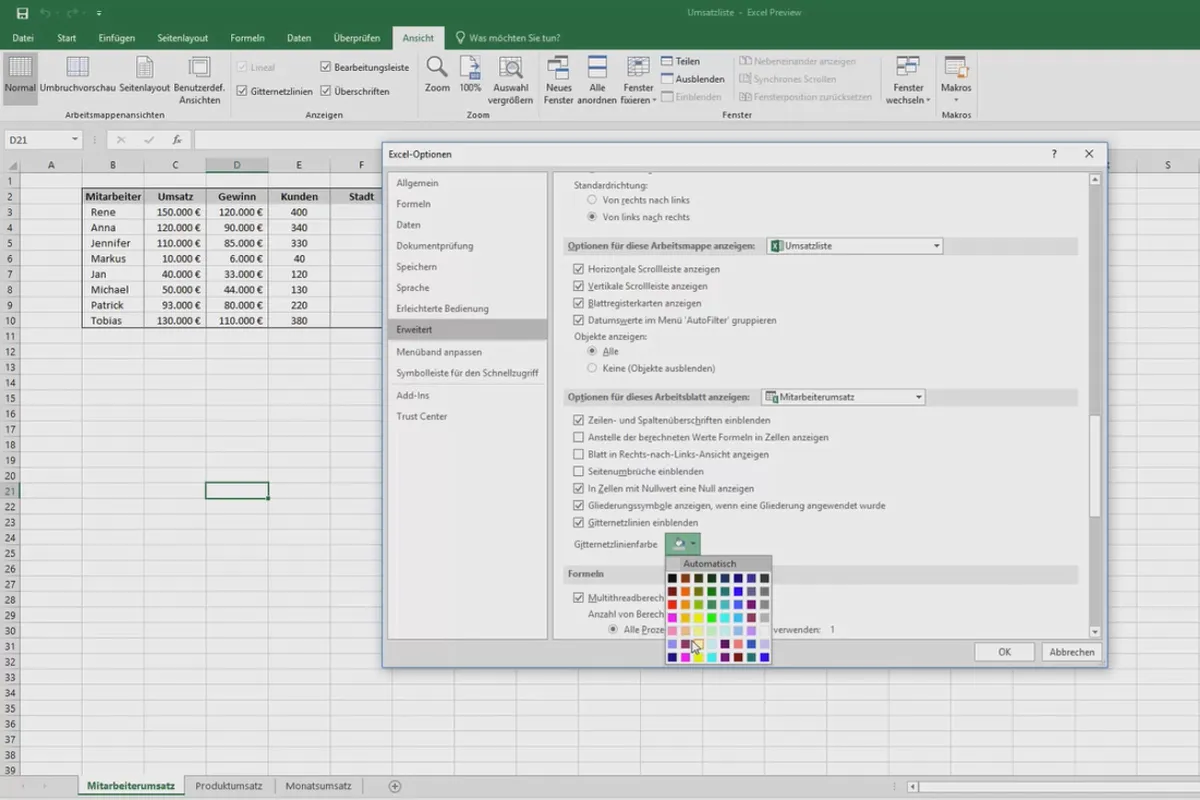This screenshot has height=800, width=1200.
Task: Click the Abbrechen button
Action: pyautogui.click(x=1071, y=651)
